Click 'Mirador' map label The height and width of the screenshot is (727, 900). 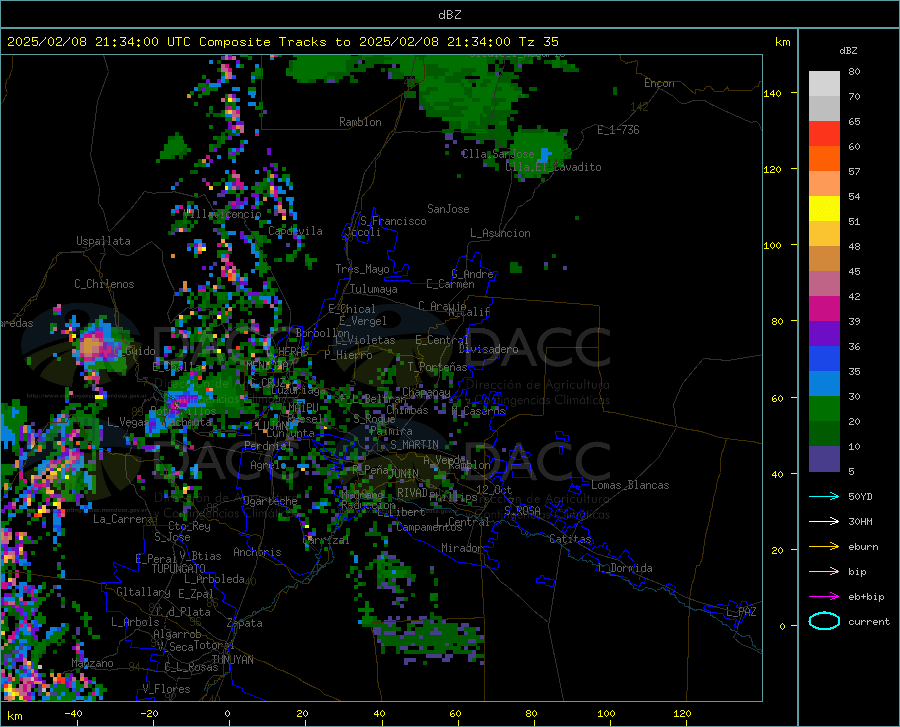coord(462,548)
